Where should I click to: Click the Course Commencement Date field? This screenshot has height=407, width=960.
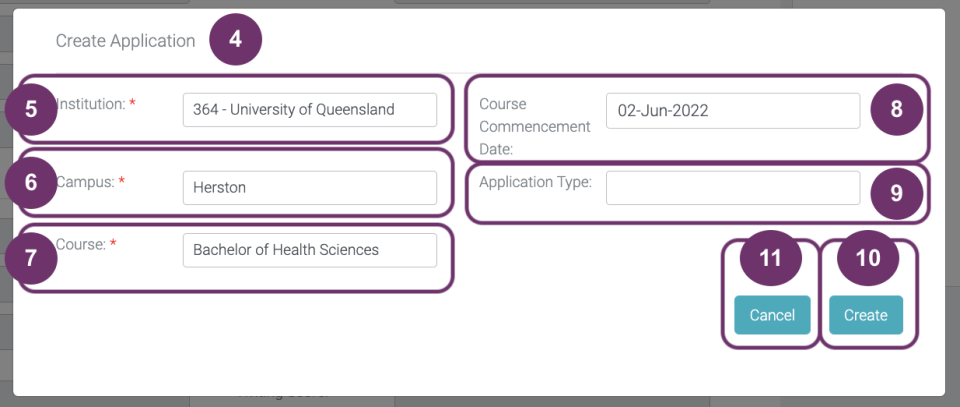(x=732, y=111)
